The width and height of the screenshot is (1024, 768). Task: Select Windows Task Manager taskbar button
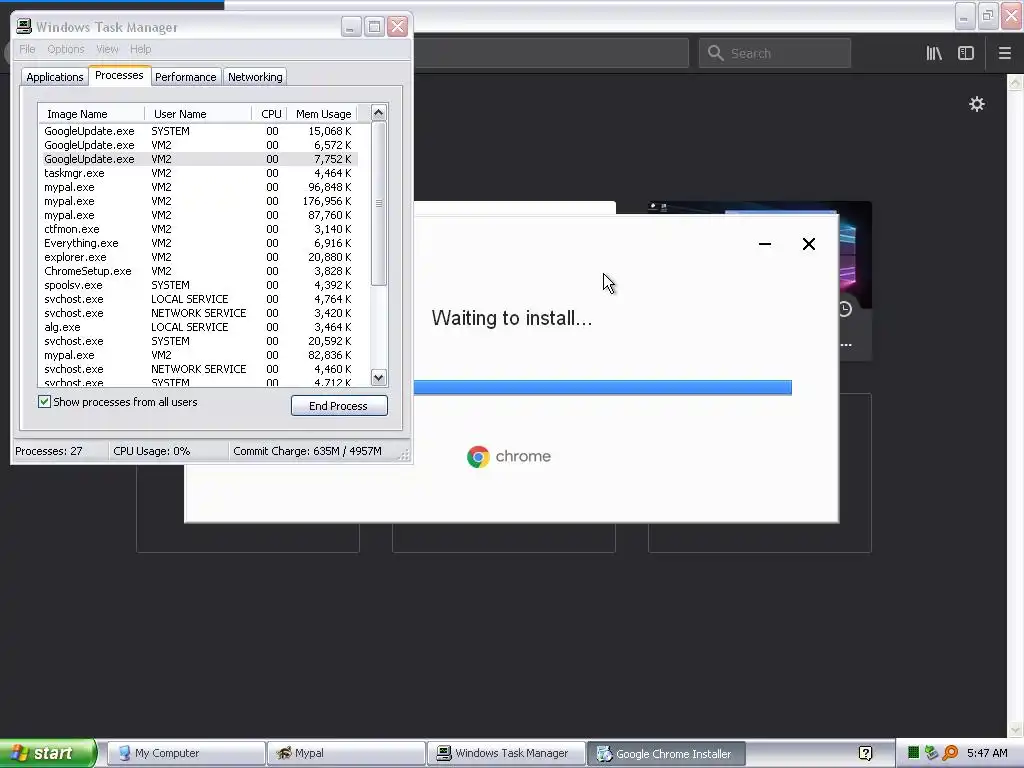(x=506, y=753)
